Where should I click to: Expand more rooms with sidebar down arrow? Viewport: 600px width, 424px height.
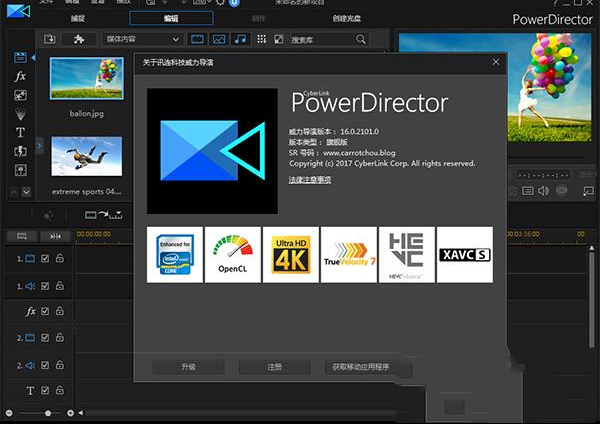pyautogui.click(x=27, y=191)
